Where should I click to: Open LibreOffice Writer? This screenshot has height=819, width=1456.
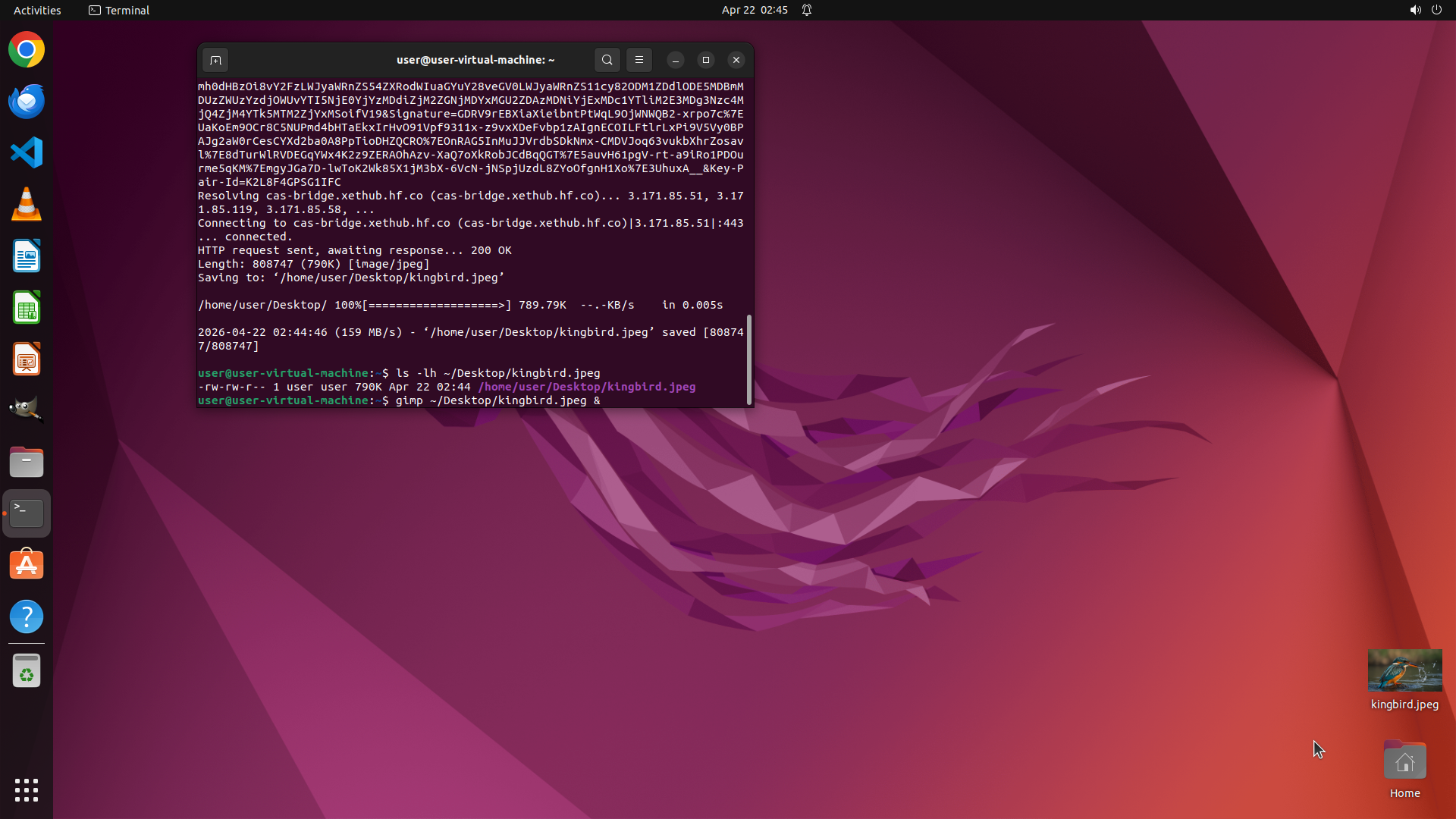[27, 256]
